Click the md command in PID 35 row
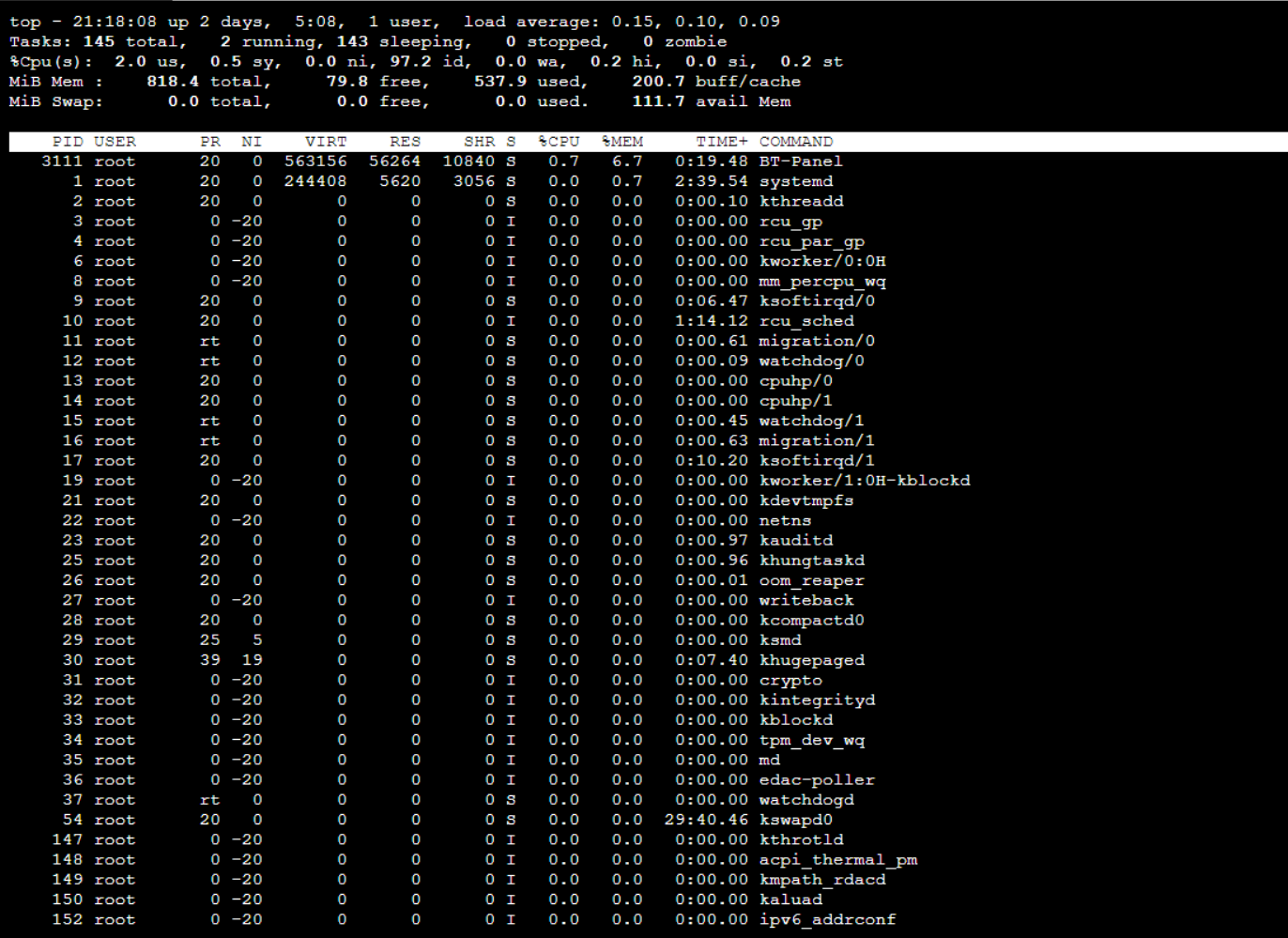Viewport: 1288px width, 938px height. (x=770, y=760)
